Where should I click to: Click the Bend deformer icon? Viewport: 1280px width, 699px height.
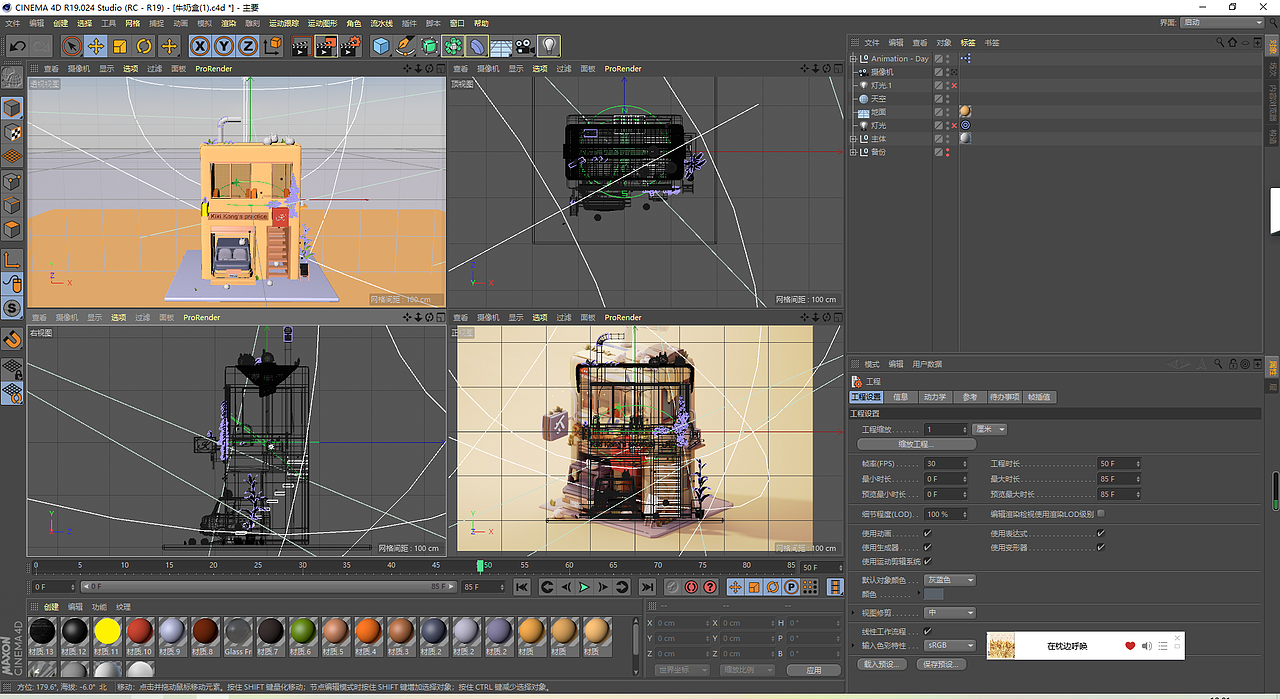477,46
